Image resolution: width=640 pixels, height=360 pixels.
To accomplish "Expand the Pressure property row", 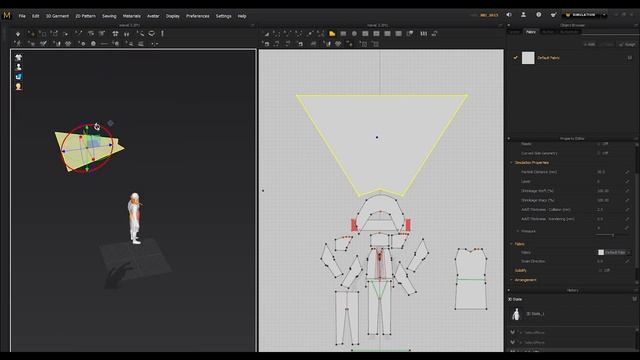I will tap(518, 231).
